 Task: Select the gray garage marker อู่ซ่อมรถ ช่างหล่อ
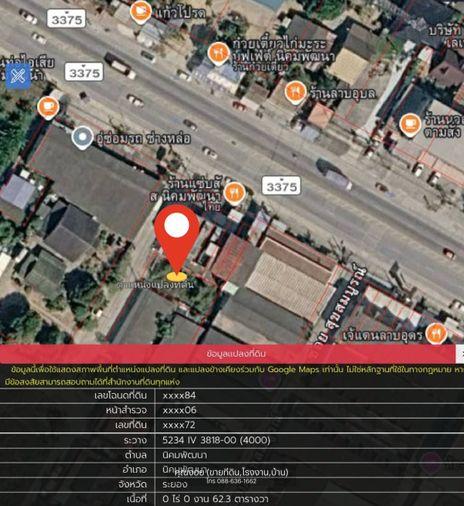coord(82,138)
